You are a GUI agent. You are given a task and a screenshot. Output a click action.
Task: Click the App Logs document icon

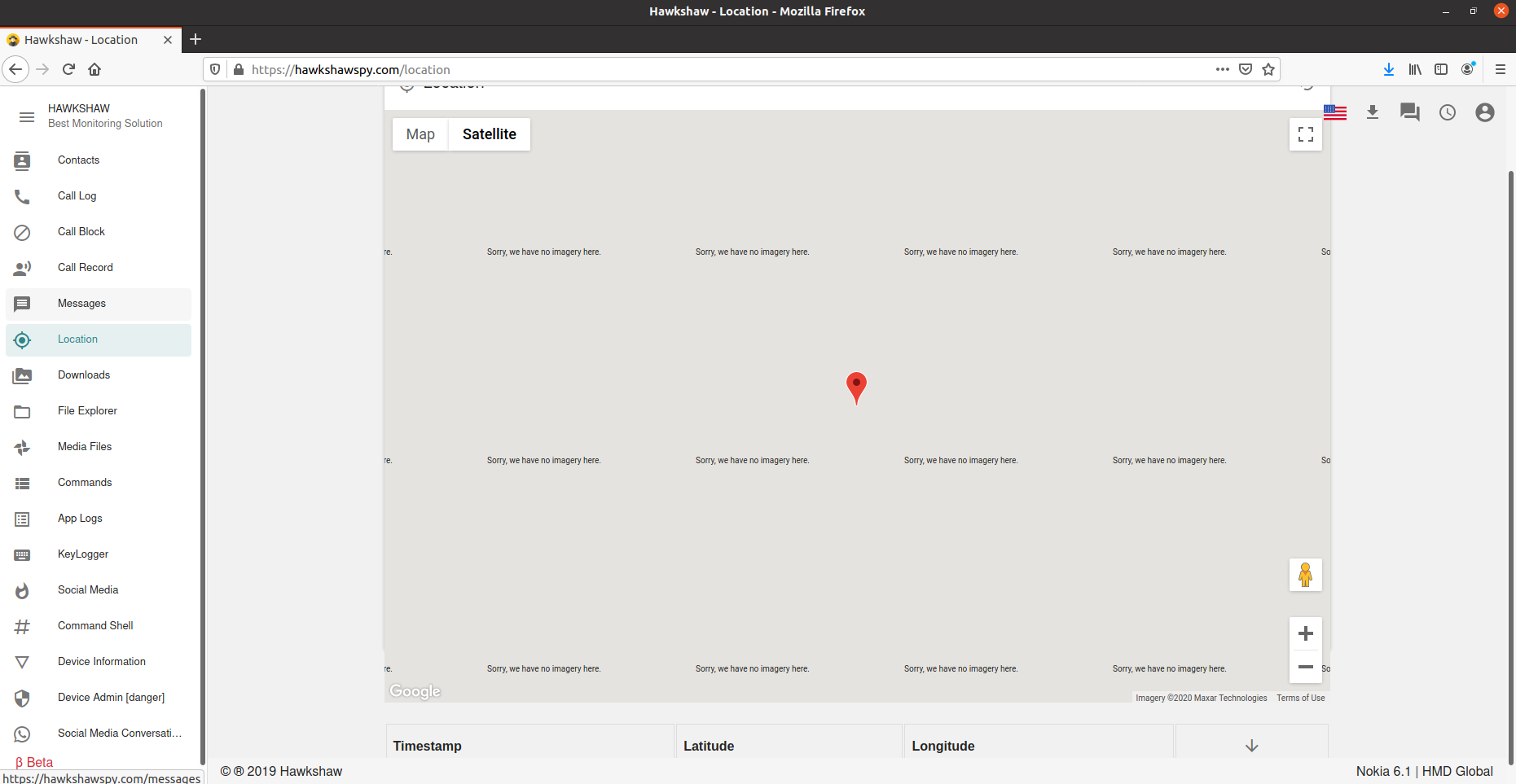[22, 519]
